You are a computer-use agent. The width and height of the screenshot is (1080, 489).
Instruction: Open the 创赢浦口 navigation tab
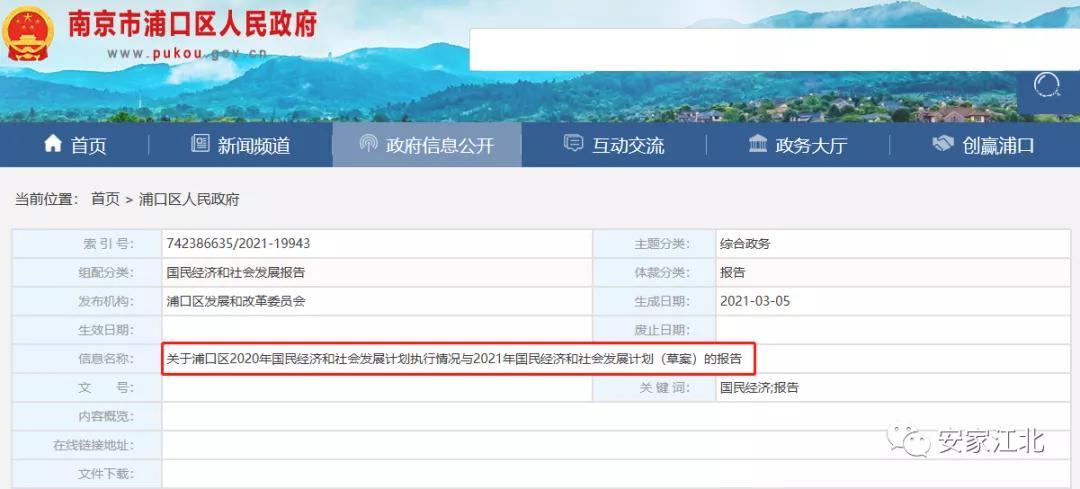pyautogui.click(x=984, y=145)
